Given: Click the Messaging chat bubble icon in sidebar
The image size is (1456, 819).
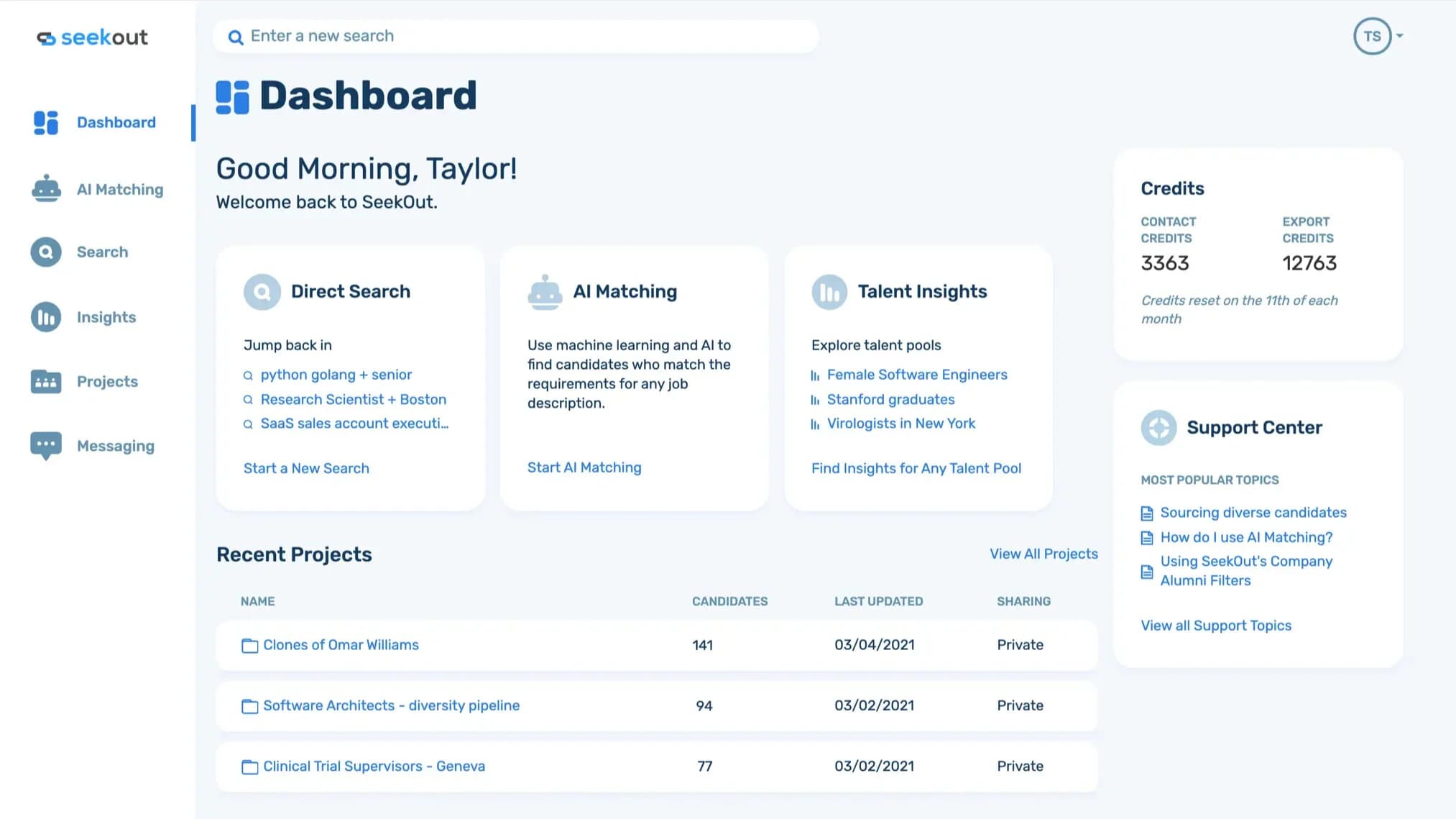Looking at the screenshot, I should point(46,446).
